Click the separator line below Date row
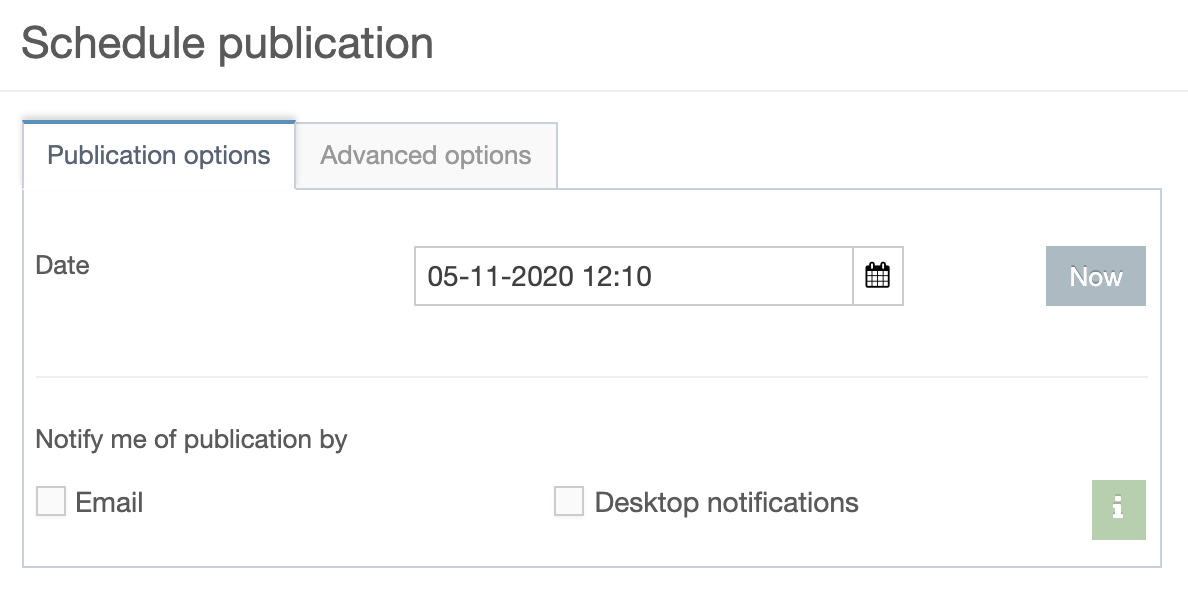Screen dimensions: 1188x590 click(x=592, y=376)
